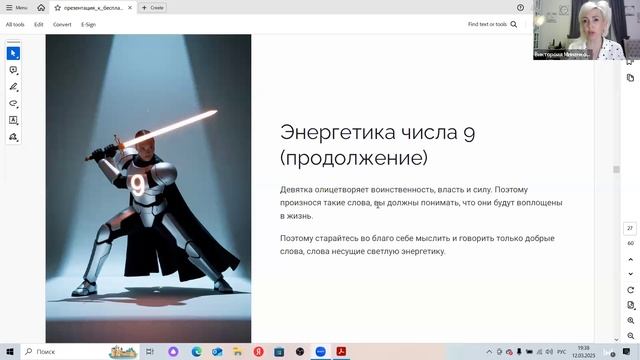Open Adobe Acrobat from the taskbar

[x=341, y=351]
